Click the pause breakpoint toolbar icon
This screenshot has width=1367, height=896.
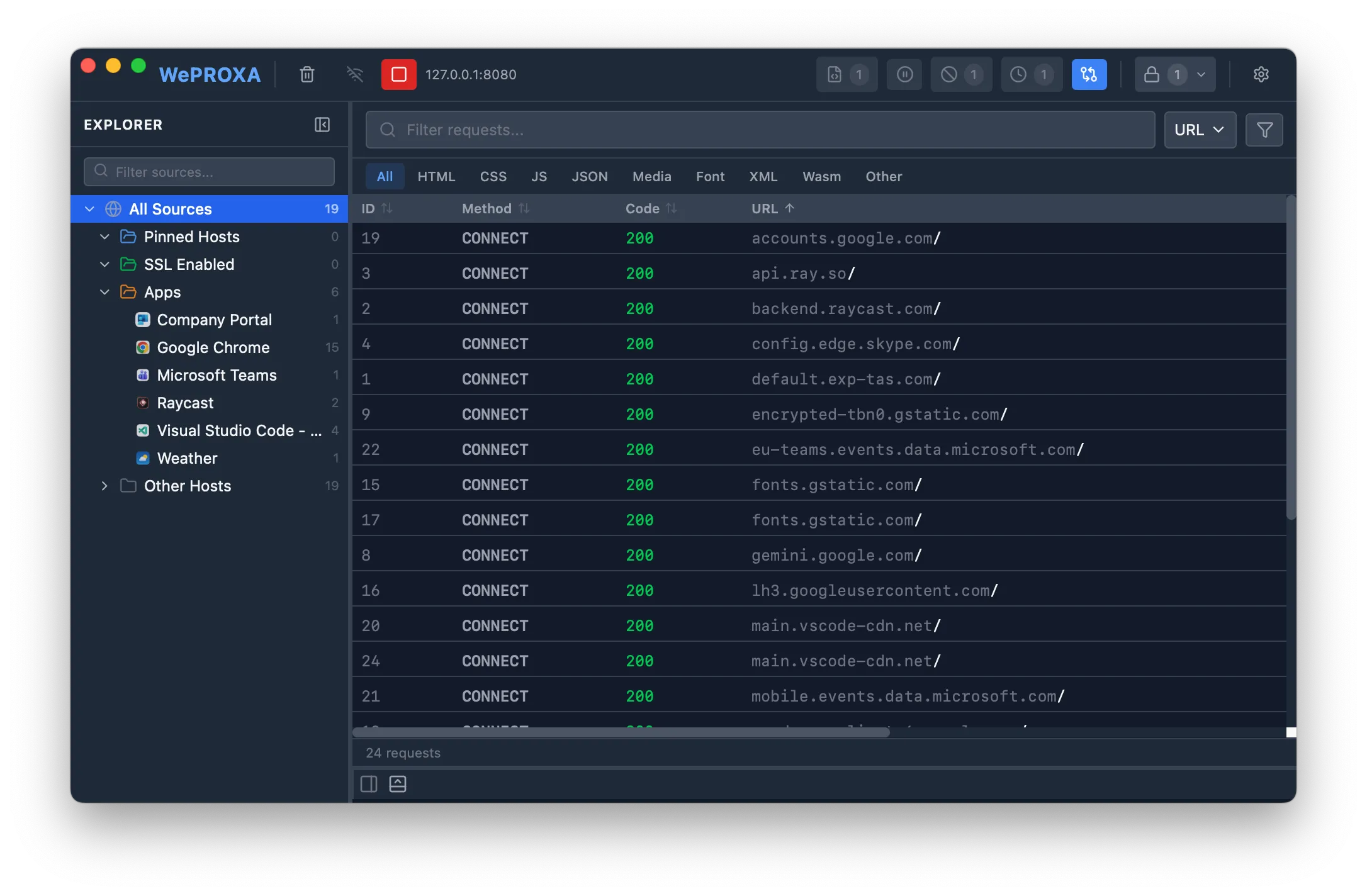click(904, 75)
